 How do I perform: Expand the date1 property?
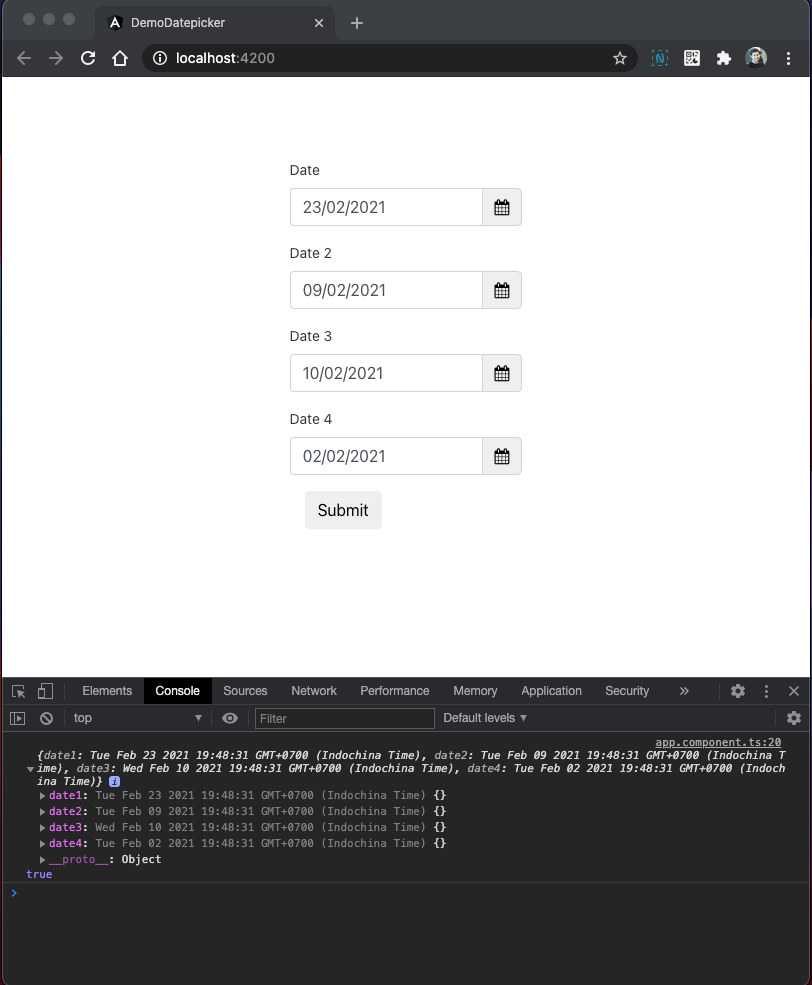point(42,796)
